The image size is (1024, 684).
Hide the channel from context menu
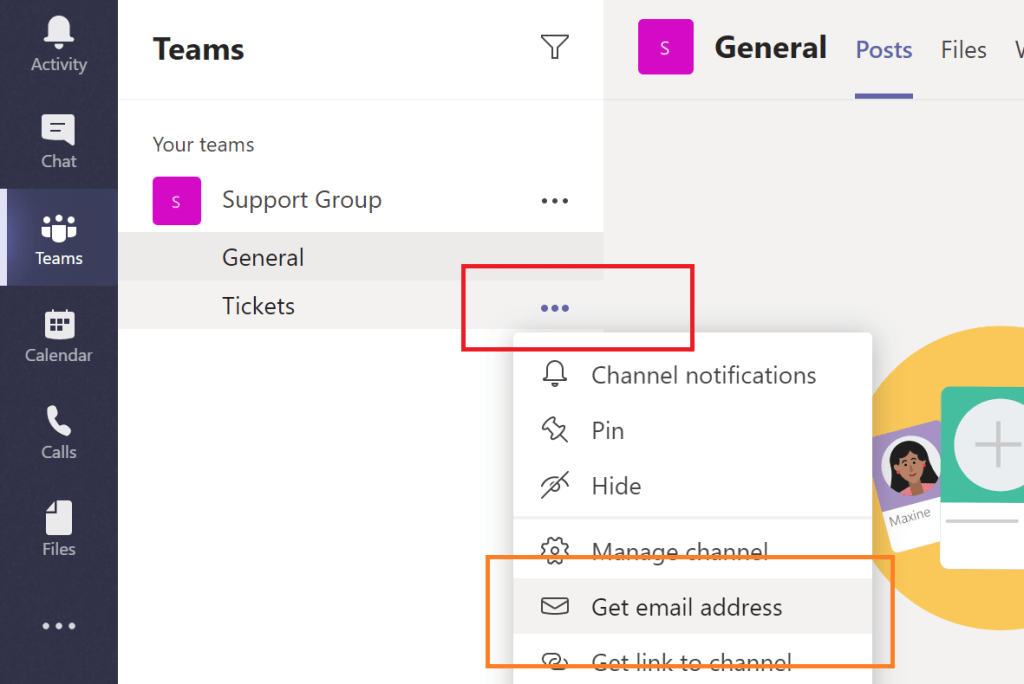coord(616,486)
